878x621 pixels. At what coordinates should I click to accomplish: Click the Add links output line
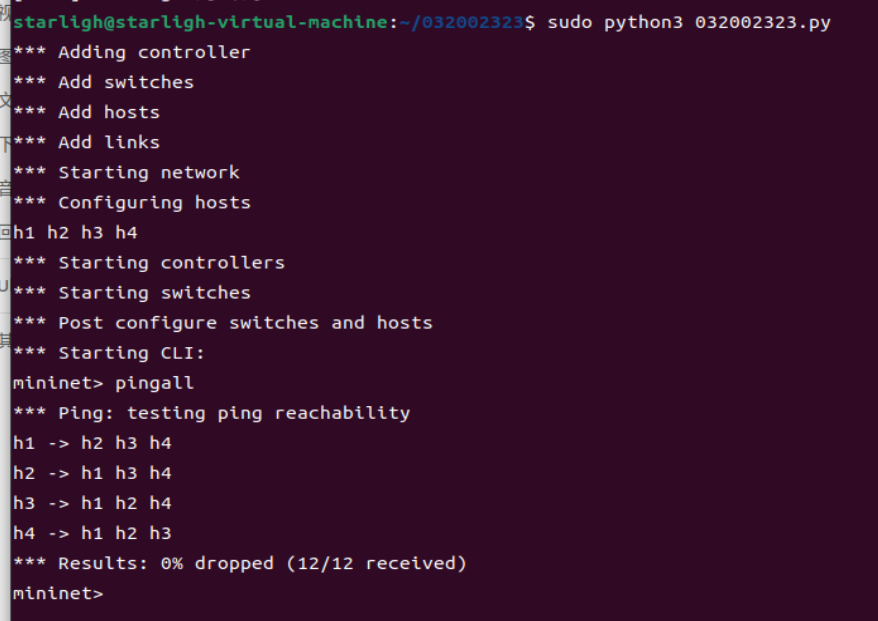click(x=87, y=142)
